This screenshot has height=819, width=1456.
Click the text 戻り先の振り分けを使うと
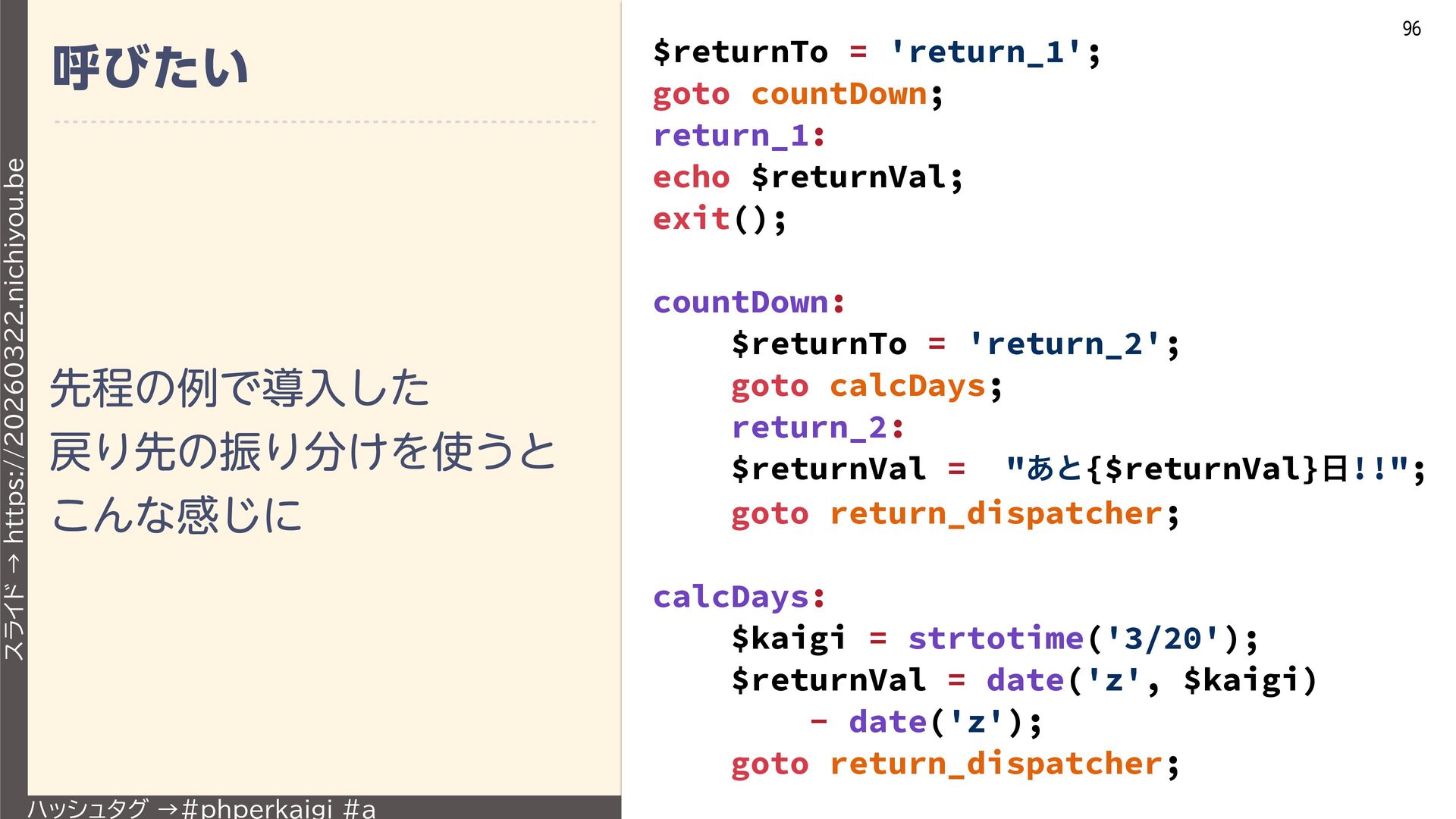(x=302, y=452)
